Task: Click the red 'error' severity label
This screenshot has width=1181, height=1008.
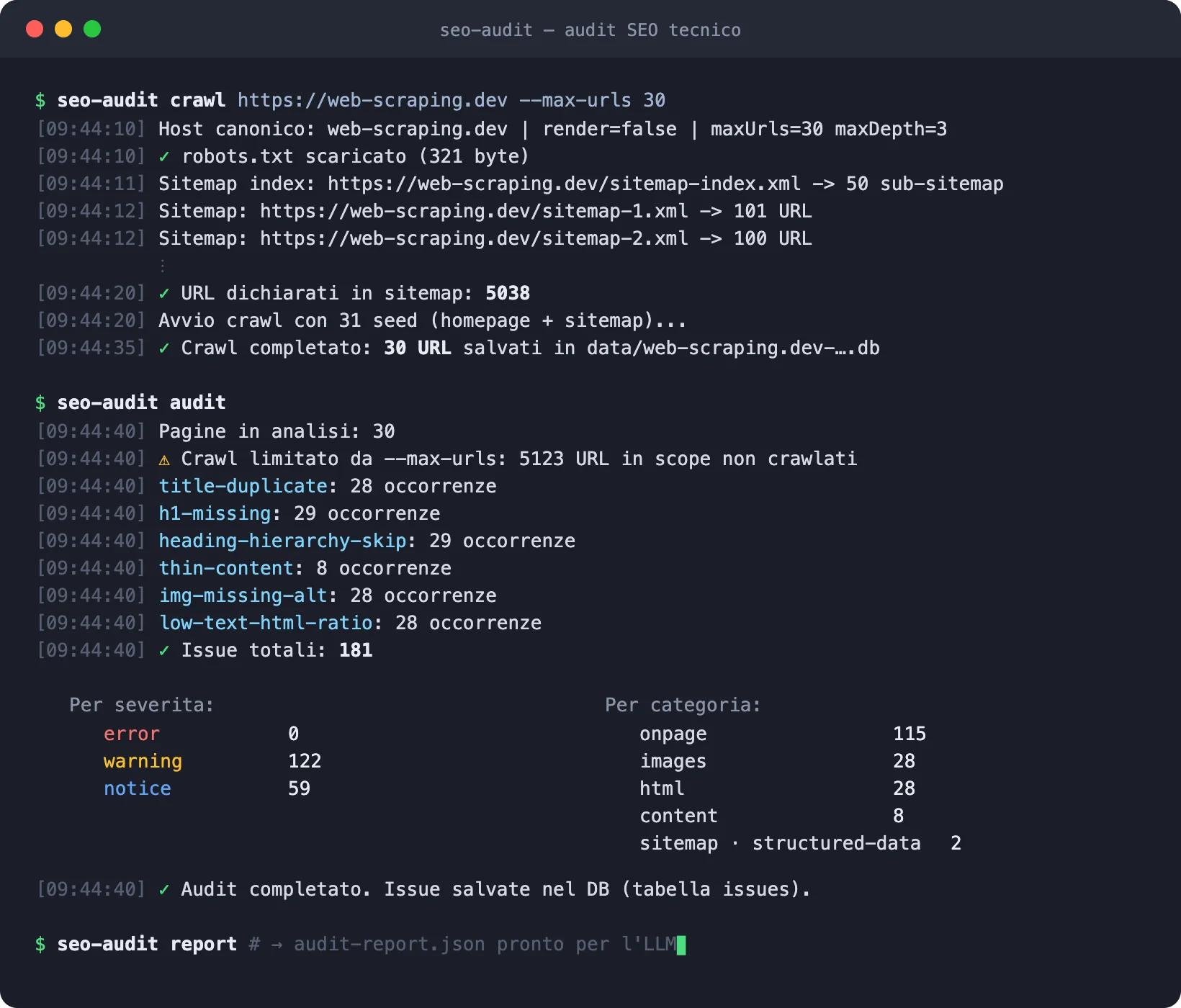Action: pos(132,734)
